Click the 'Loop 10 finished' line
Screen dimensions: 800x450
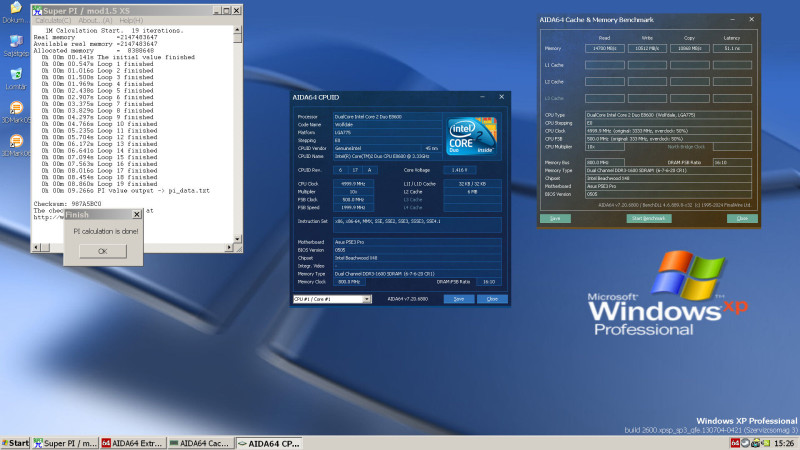coord(99,124)
